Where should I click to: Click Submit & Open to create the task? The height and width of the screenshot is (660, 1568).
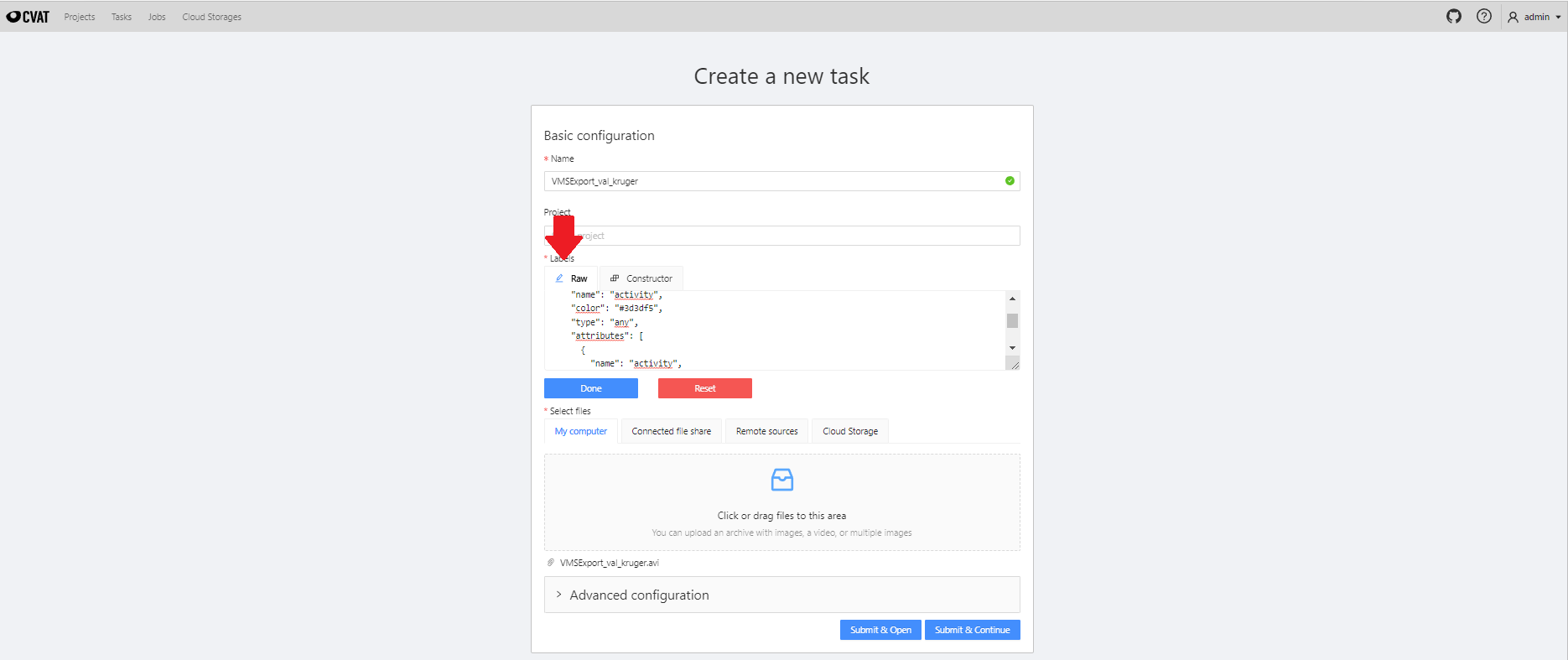coord(880,629)
